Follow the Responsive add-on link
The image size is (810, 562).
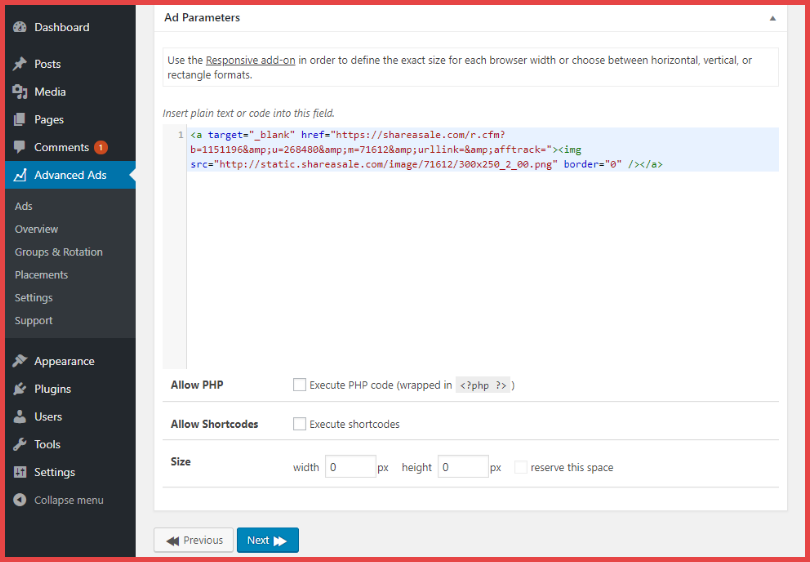pos(251,60)
